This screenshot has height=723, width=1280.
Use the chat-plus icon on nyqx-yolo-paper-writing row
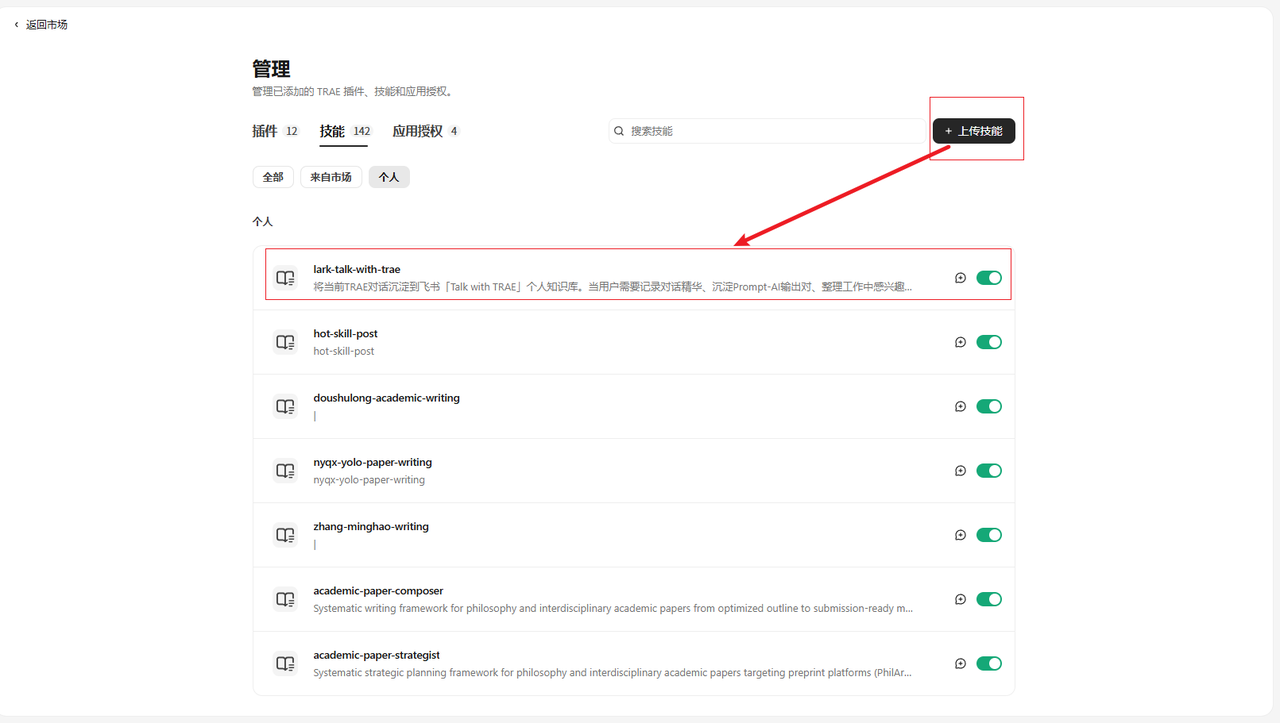click(960, 471)
